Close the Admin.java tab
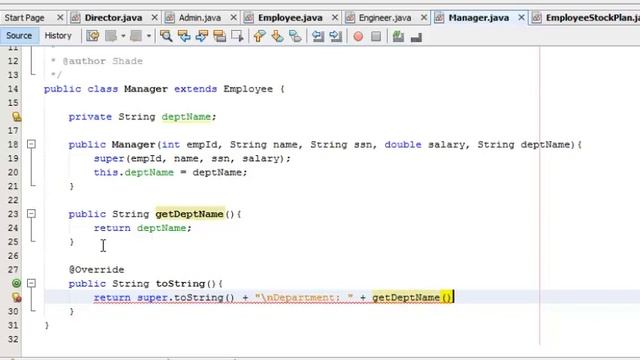The image size is (640, 360). pyautogui.click(x=233, y=18)
